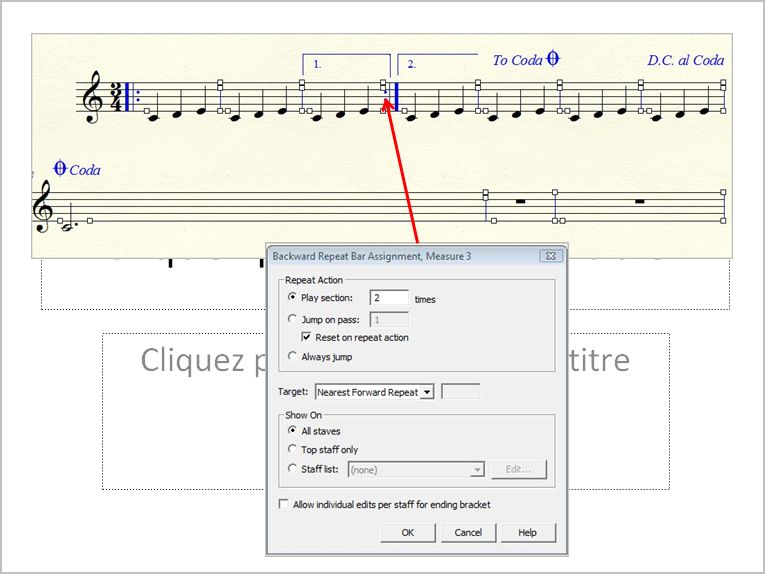Viewport: 765px width, 574px height.
Task: Choose the Staff list radio button
Action: tap(292, 469)
